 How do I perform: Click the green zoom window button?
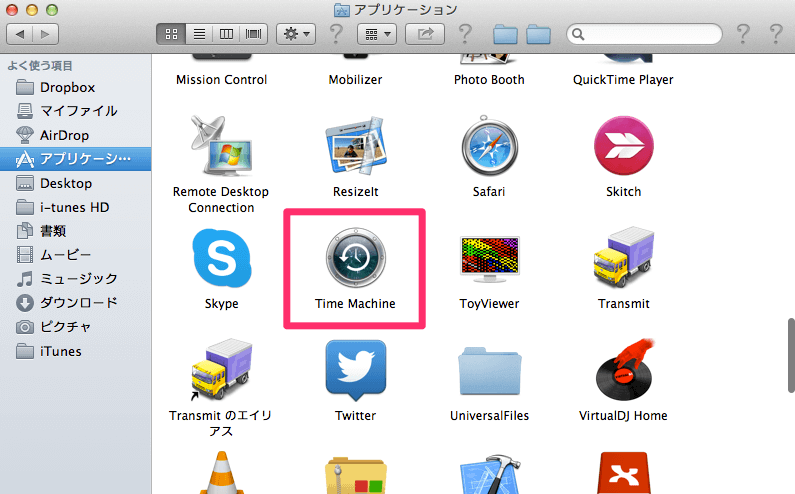click(x=52, y=10)
